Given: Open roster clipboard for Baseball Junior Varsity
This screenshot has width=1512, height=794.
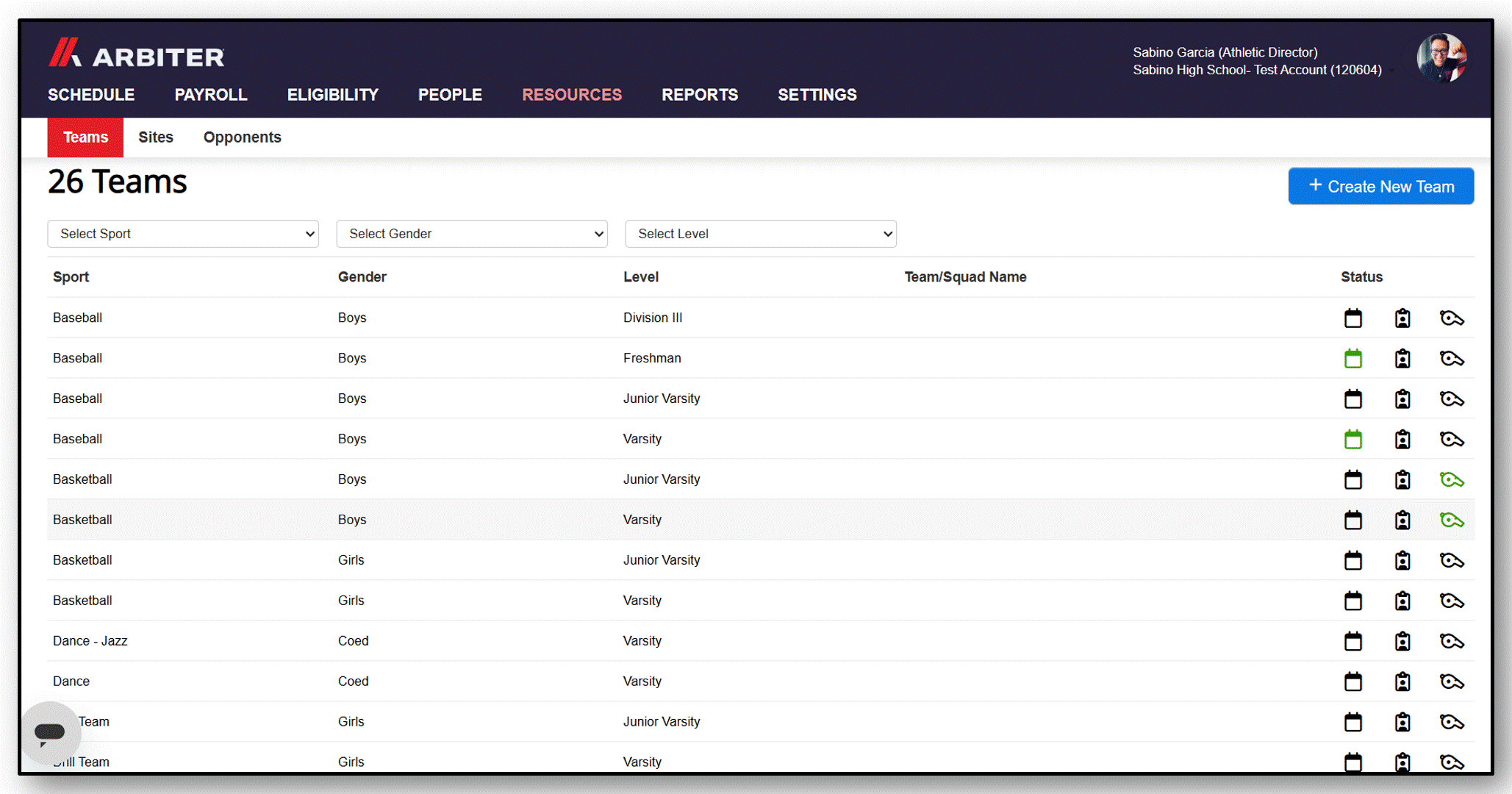Looking at the screenshot, I should [x=1402, y=398].
